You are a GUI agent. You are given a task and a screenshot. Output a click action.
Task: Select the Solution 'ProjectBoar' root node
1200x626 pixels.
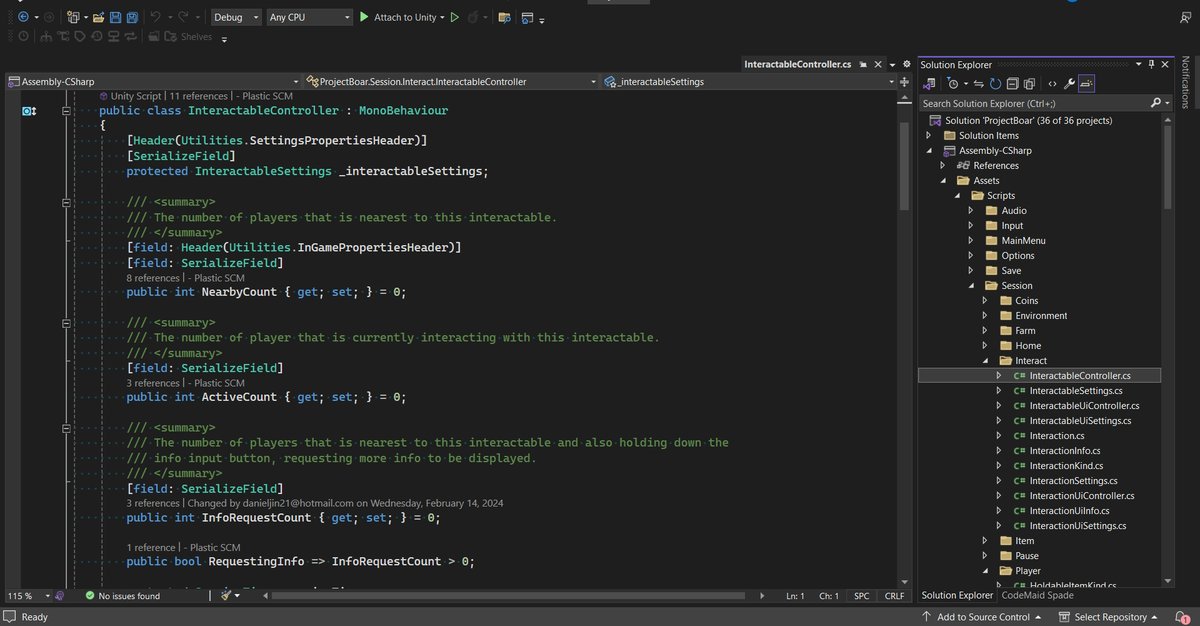[1021, 121]
